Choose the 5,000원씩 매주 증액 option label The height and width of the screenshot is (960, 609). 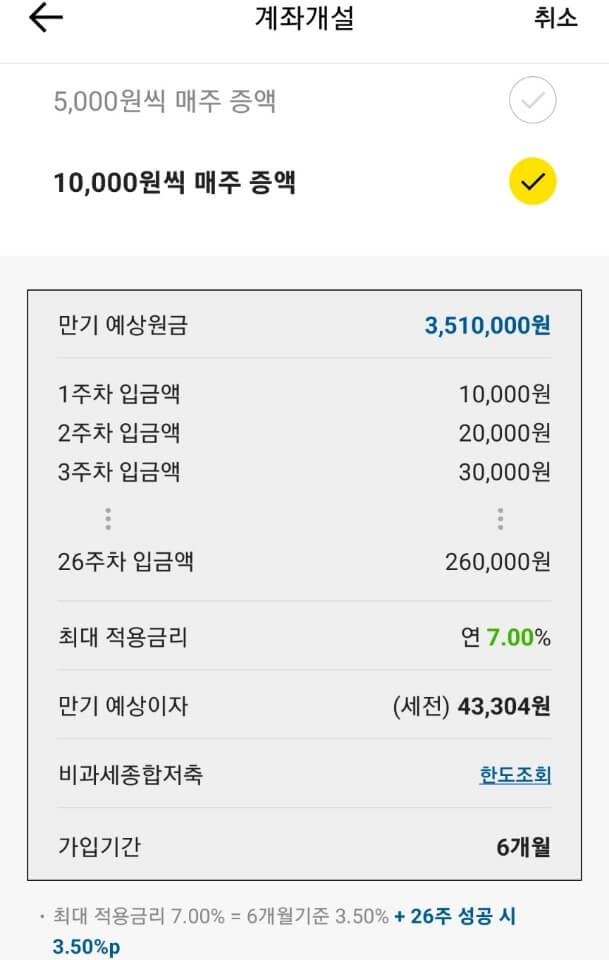pos(165,101)
